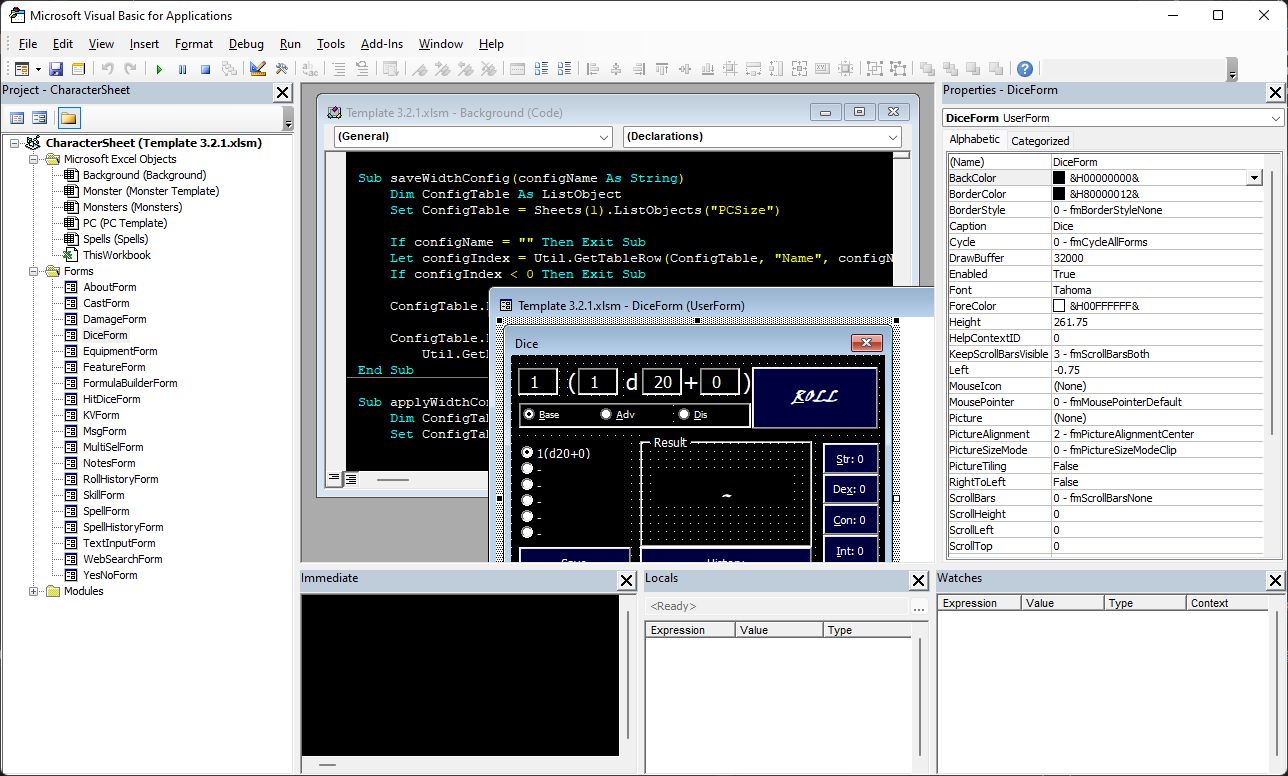Switch to the Categorized properties tab

(1040, 141)
